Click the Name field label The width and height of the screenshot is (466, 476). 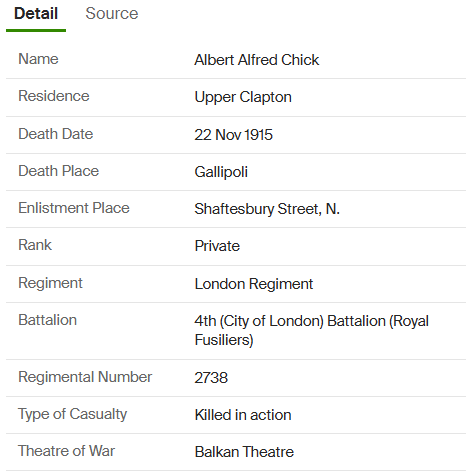pos(38,59)
